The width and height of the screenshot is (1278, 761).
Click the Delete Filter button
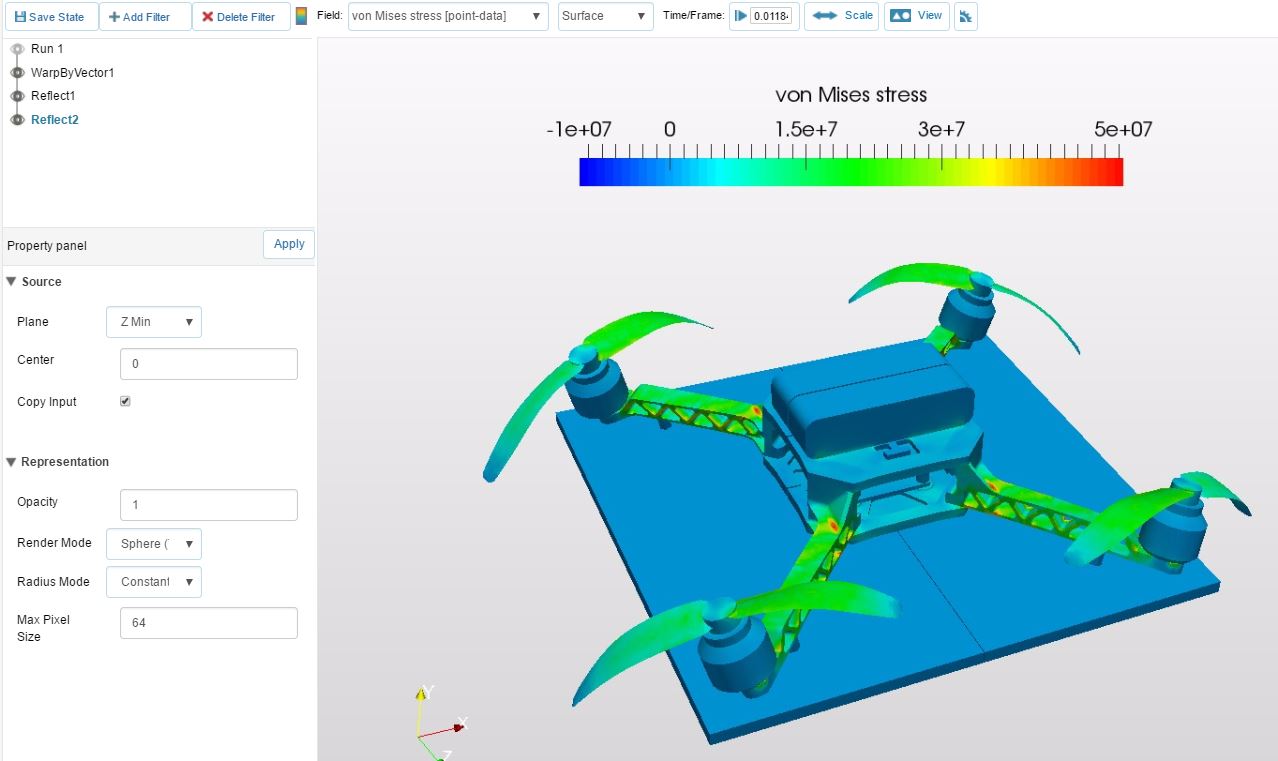point(241,17)
